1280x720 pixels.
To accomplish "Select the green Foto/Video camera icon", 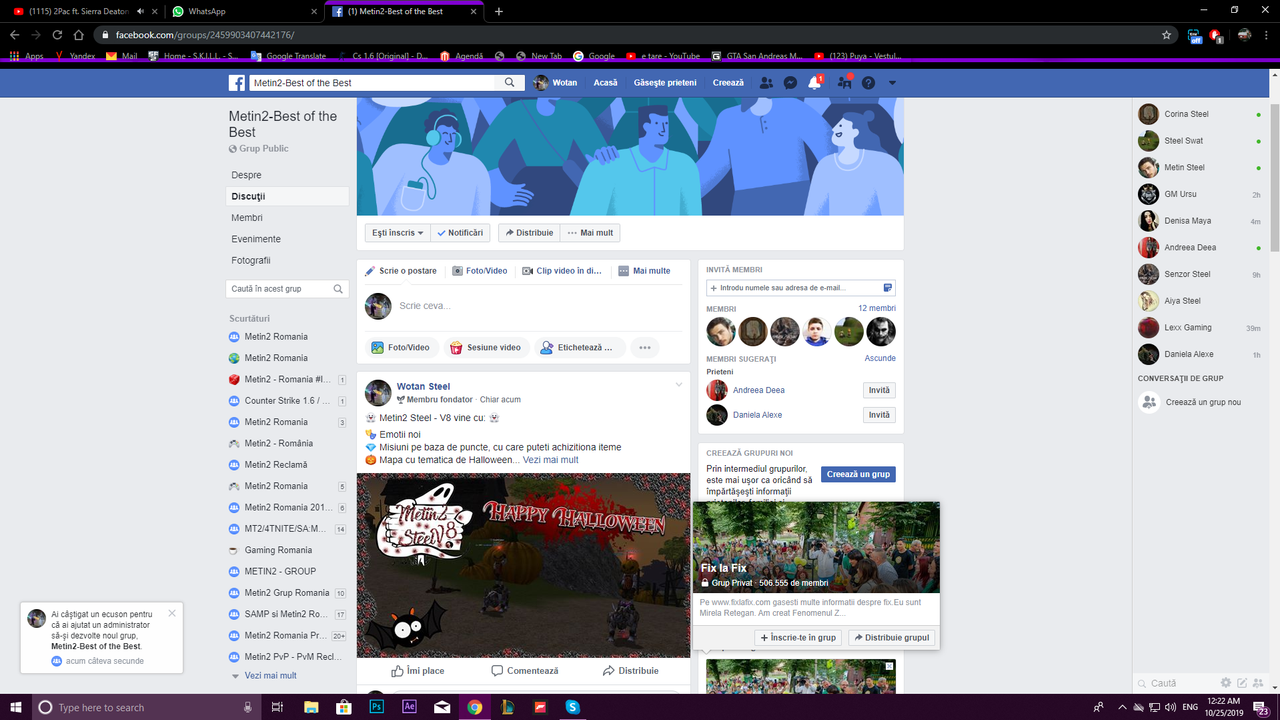I will (380, 347).
